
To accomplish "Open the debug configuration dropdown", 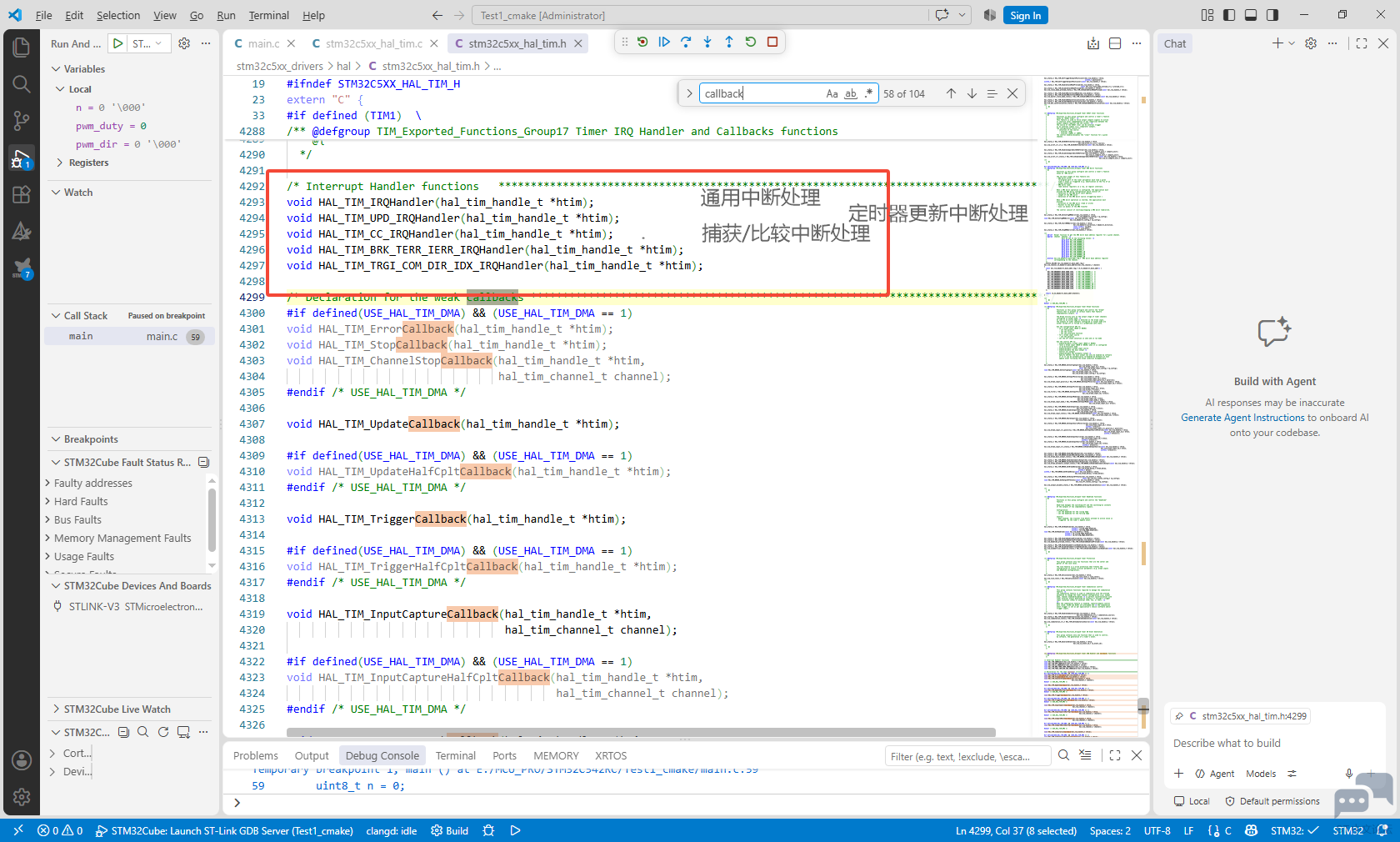I will [x=150, y=43].
